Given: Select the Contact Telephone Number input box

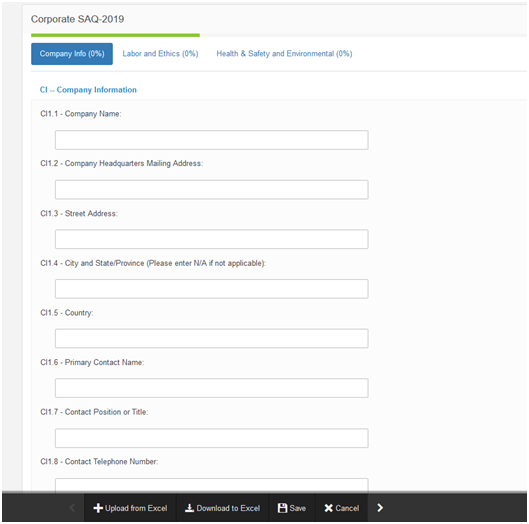Looking at the screenshot, I should point(212,485).
